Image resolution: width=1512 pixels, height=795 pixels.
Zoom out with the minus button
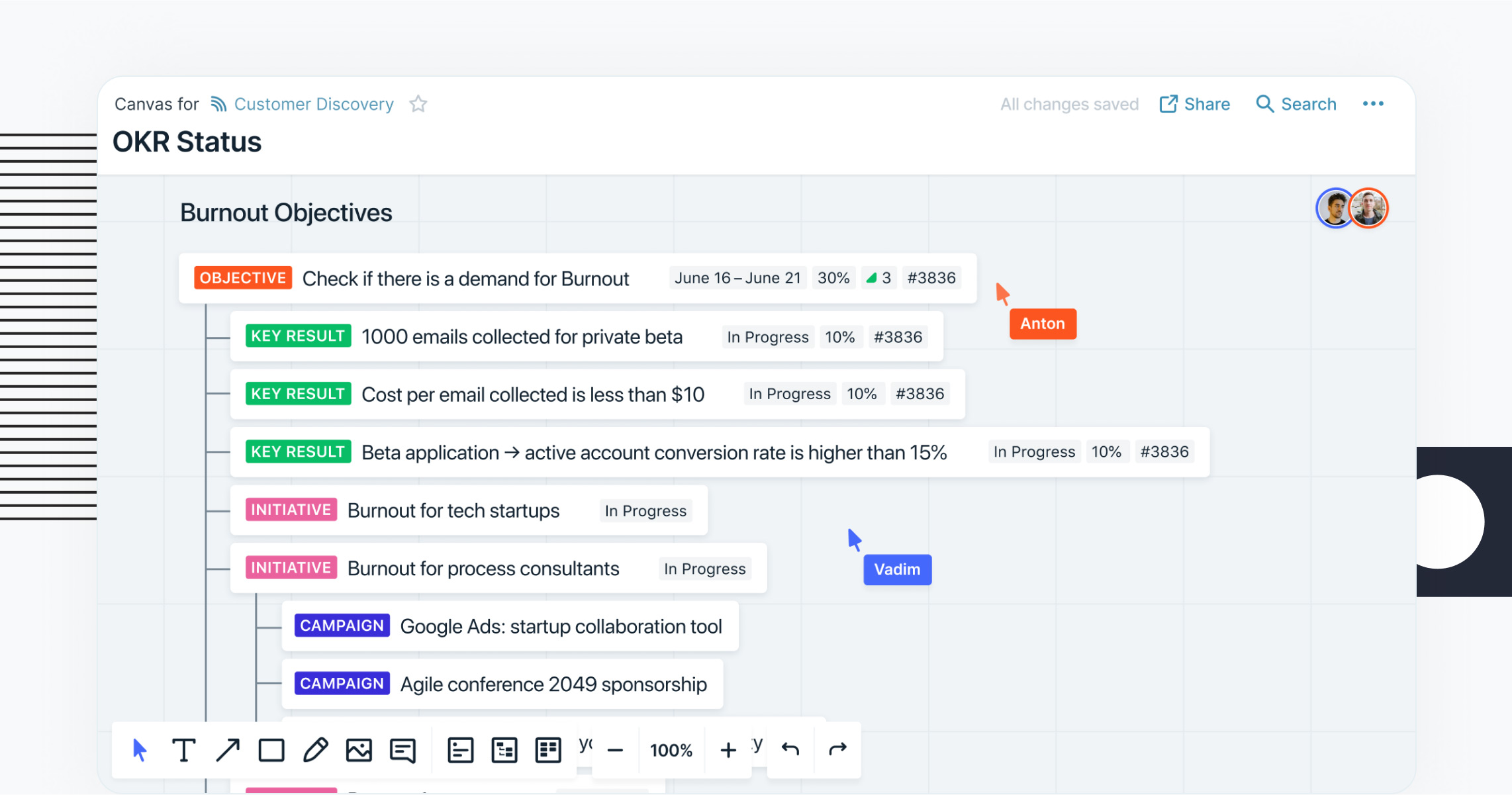[615, 750]
